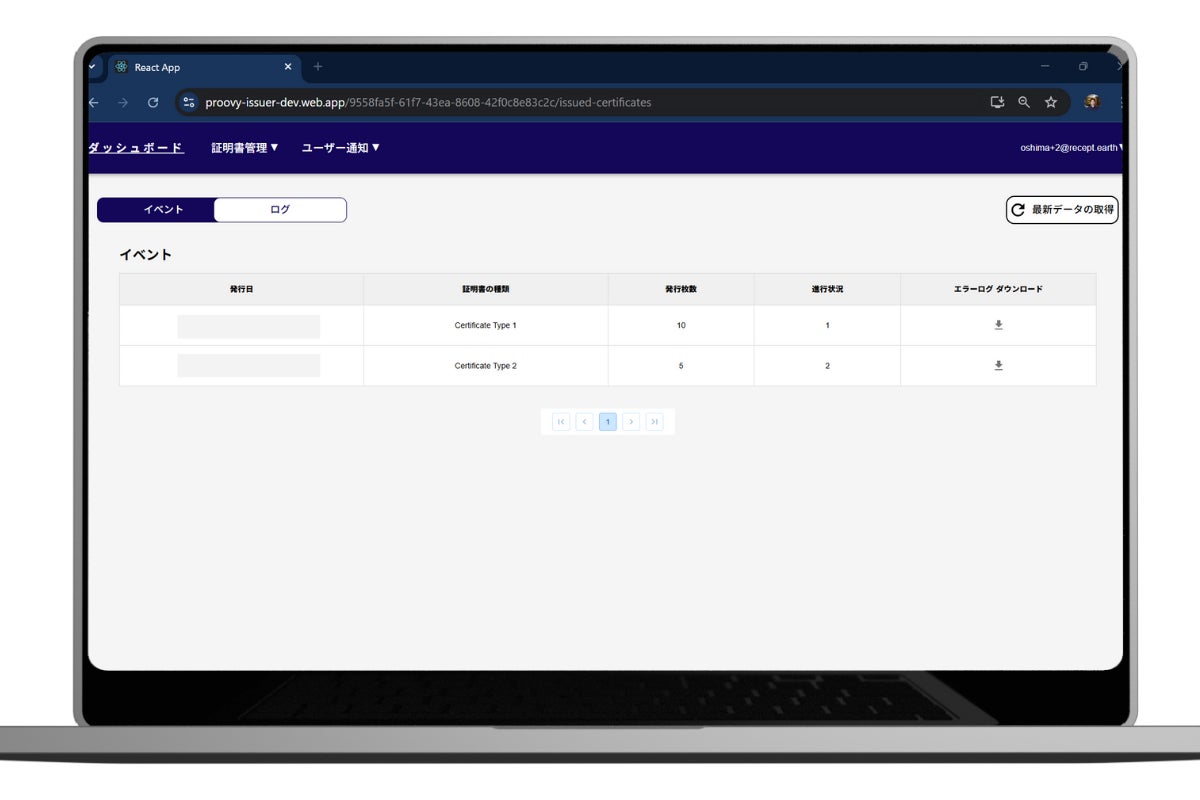Bookmark this page with the star icon

pos(1051,102)
